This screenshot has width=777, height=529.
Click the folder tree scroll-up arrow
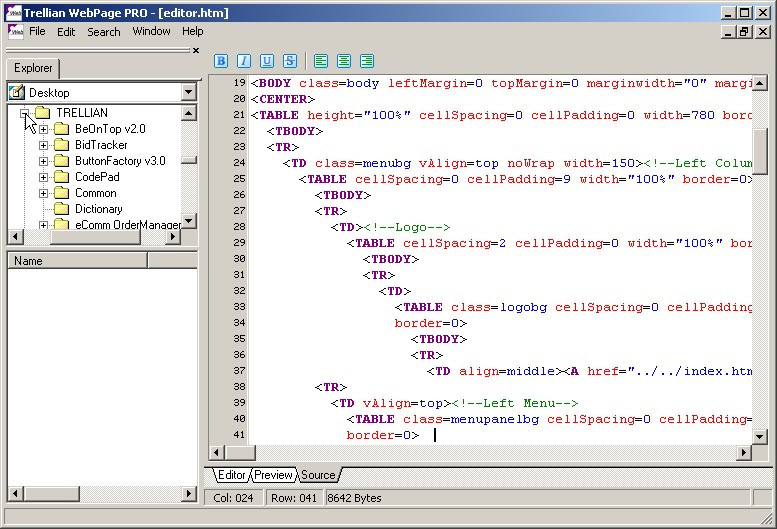(x=188, y=113)
